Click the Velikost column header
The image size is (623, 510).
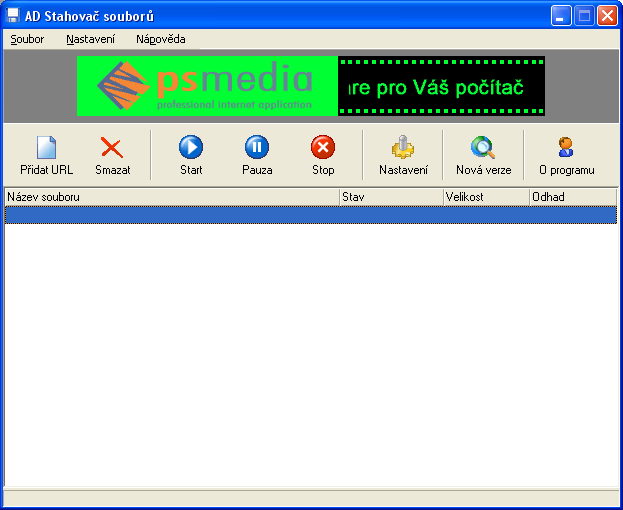coord(486,197)
